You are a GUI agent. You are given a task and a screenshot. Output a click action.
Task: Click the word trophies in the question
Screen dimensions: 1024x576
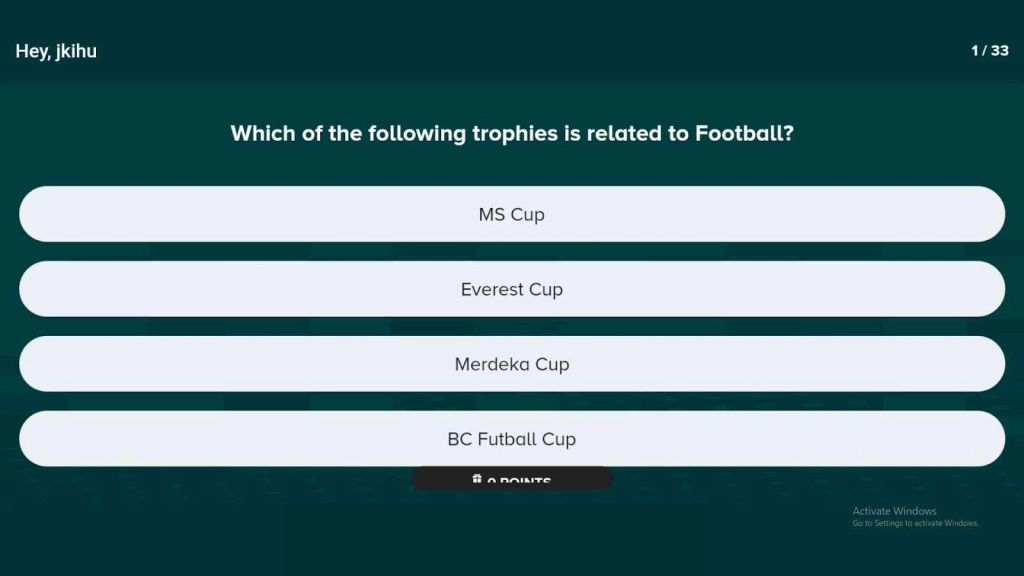(x=515, y=134)
